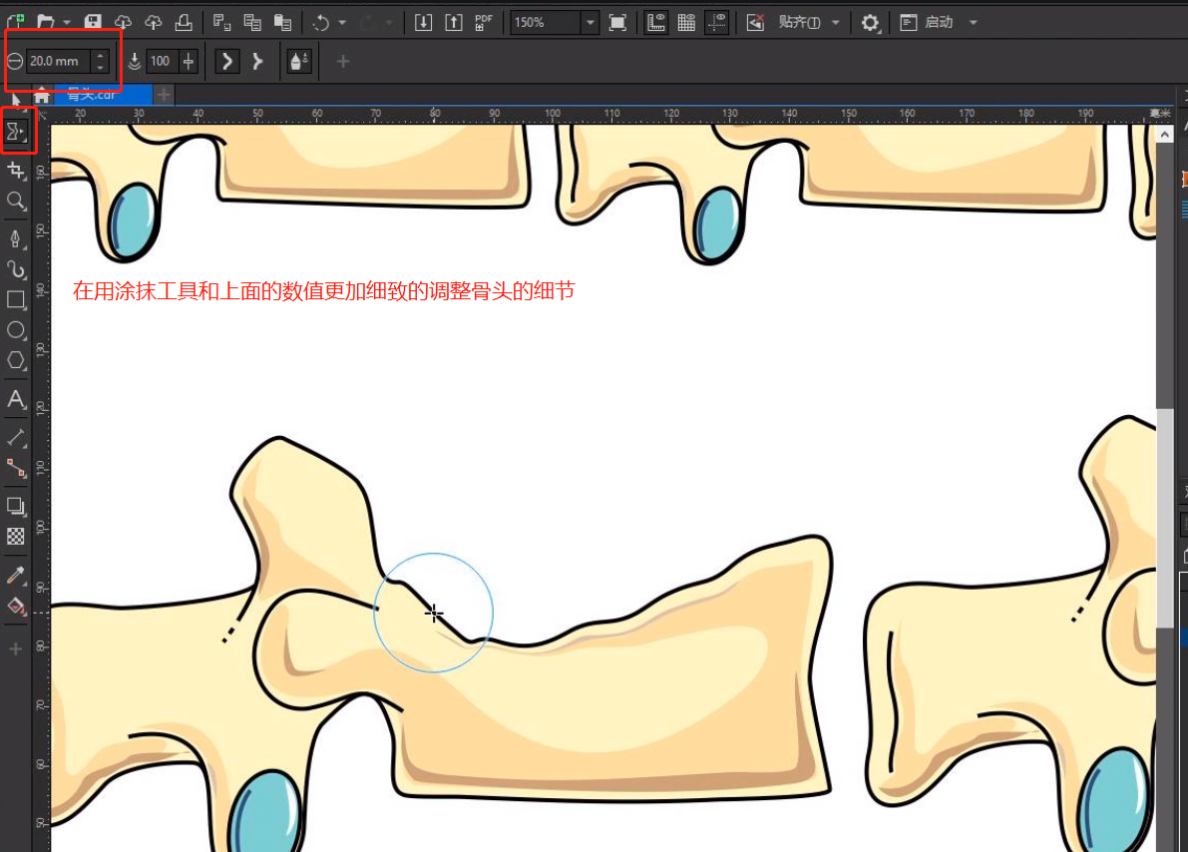Screen dimensions: 1188x852
Task: Expand the Open recent files arrow
Action: (x=67, y=23)
